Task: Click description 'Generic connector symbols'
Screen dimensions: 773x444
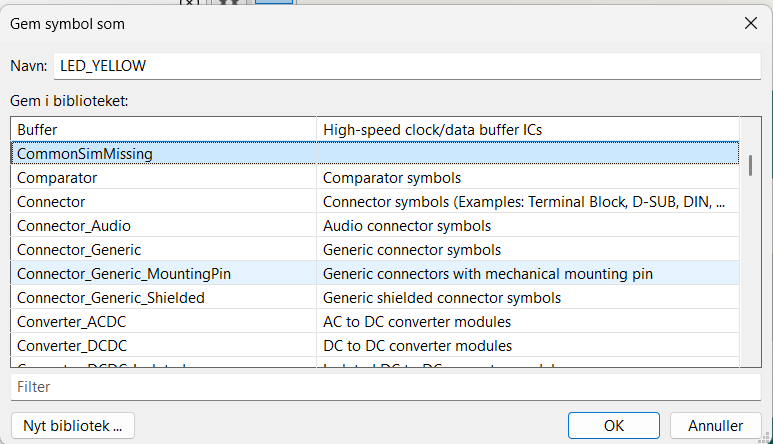Action: pyautogui.click(x=412, y=249)
